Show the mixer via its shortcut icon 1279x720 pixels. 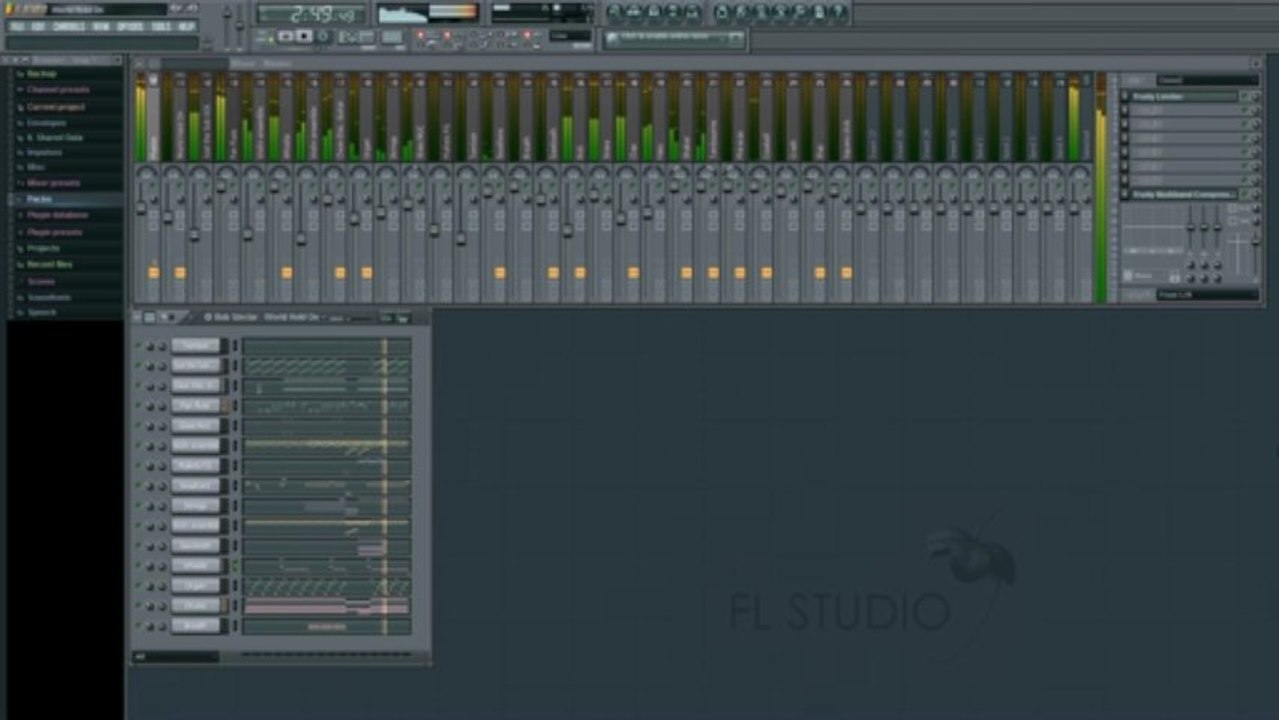692,12
